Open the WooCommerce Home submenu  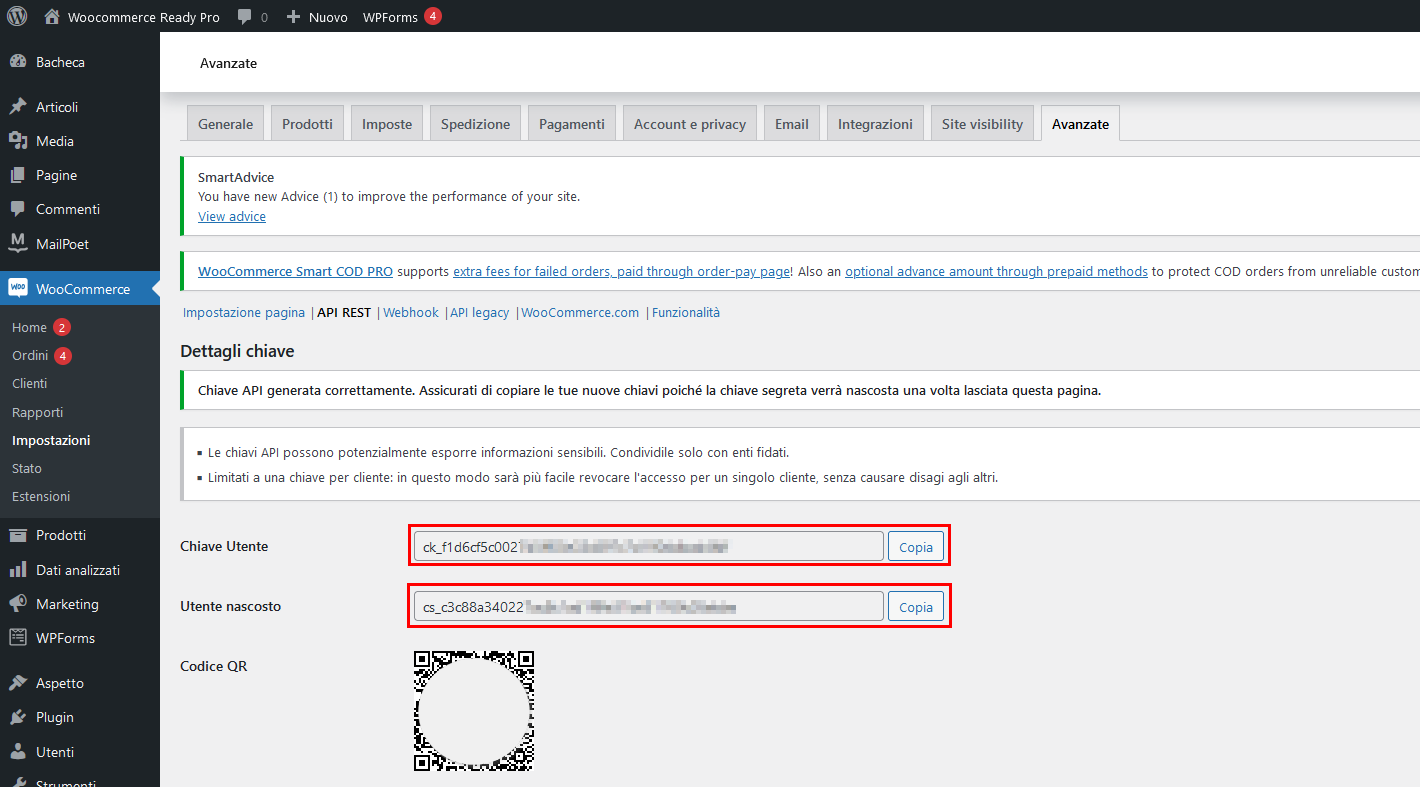coord(29,327)
